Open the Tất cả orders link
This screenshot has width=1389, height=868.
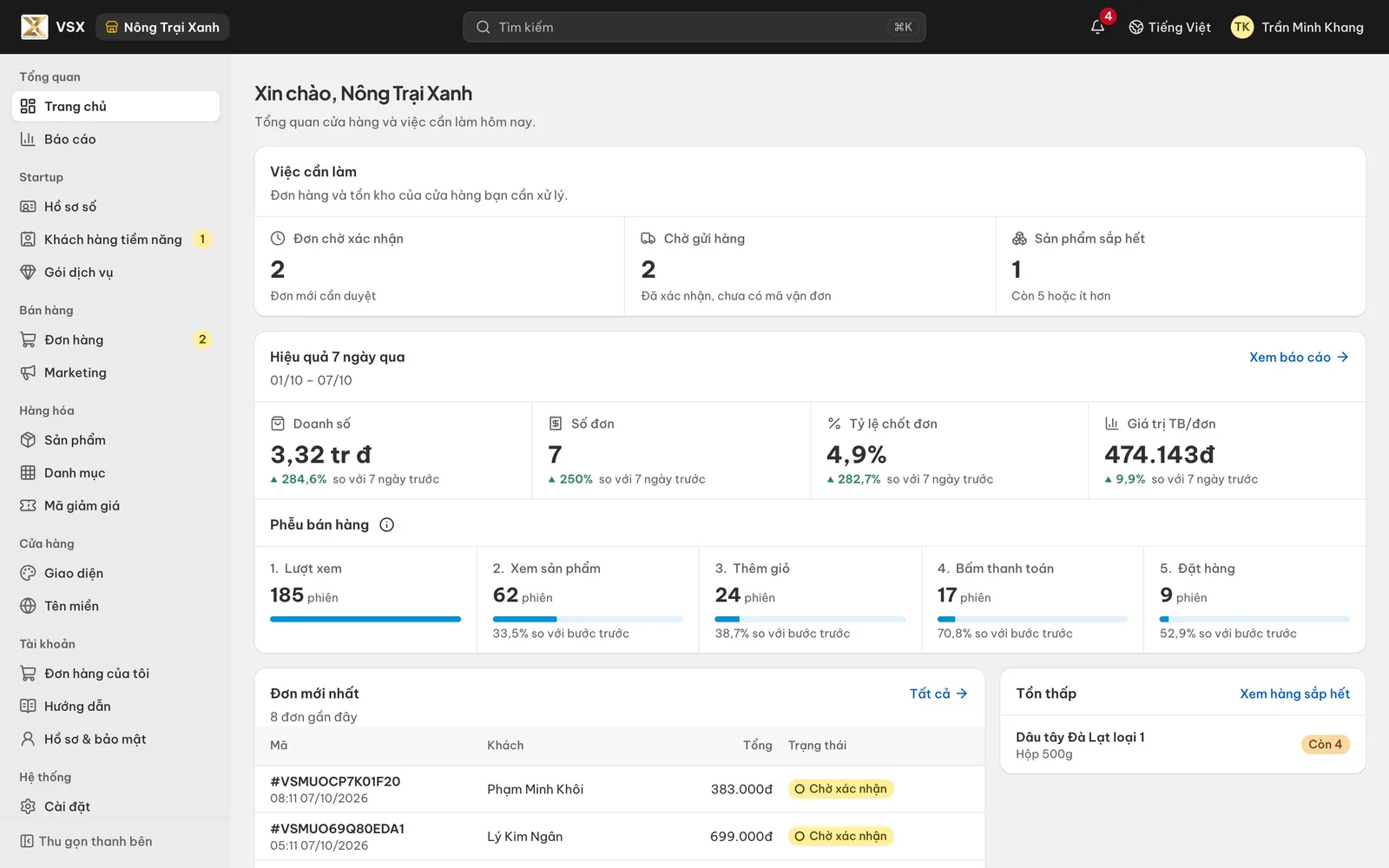pos(938,694)
